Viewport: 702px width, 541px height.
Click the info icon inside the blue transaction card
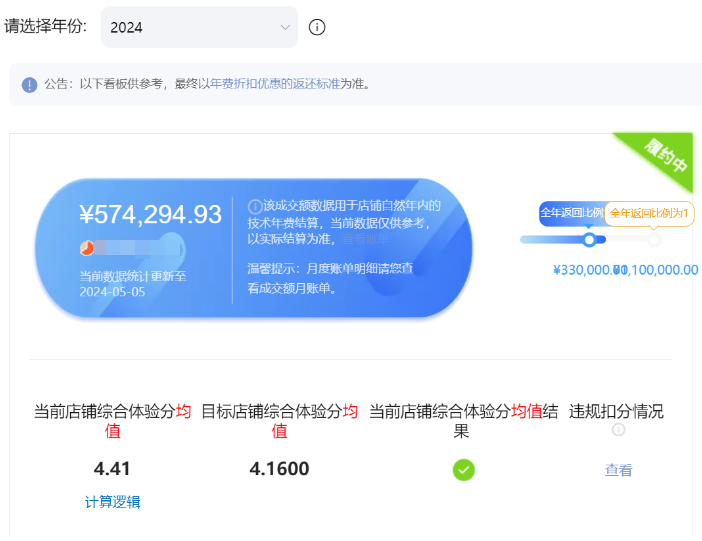click(254, 206)
